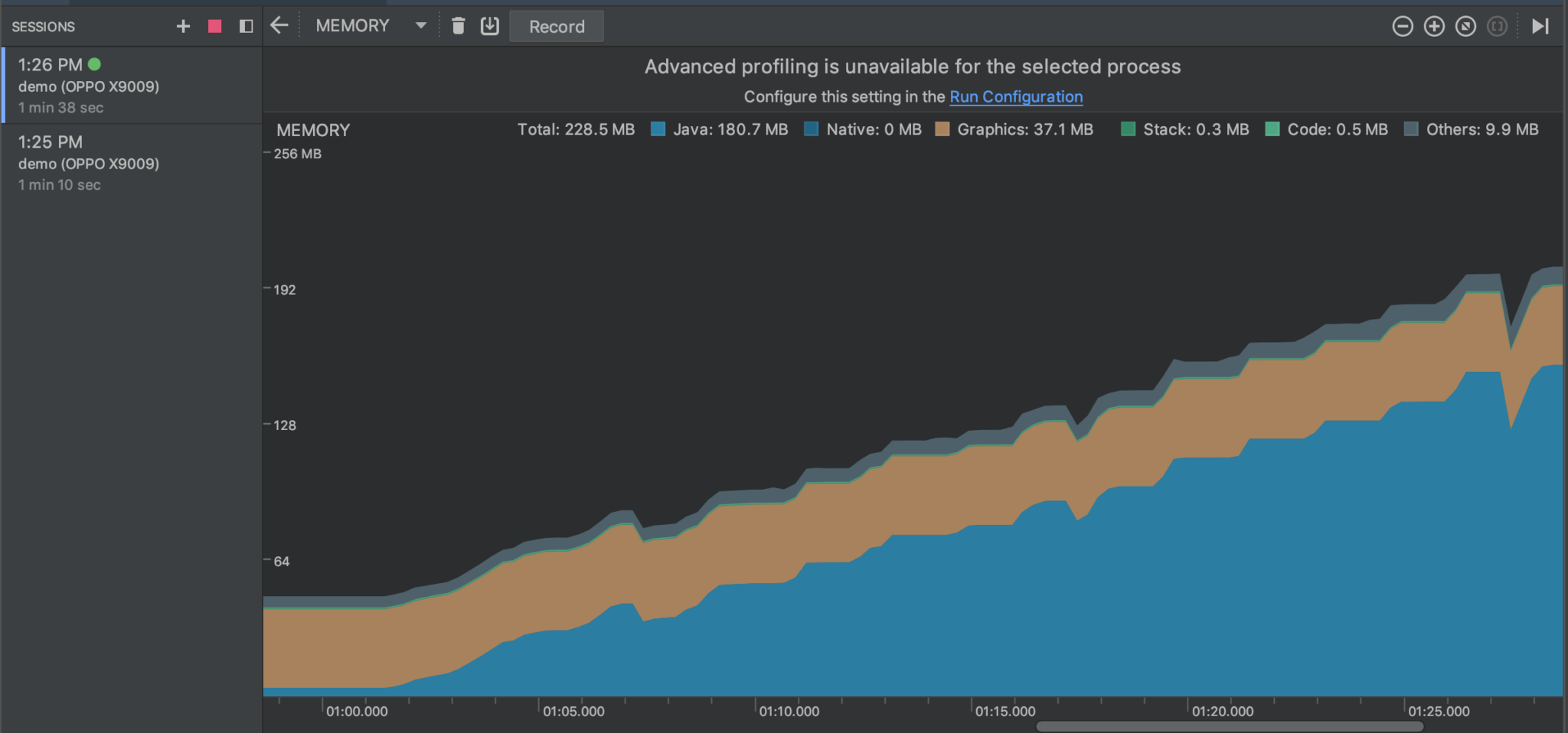Stop the running session using the red square icon
The height and width of the screenshot is (733, 1568).
214,25
